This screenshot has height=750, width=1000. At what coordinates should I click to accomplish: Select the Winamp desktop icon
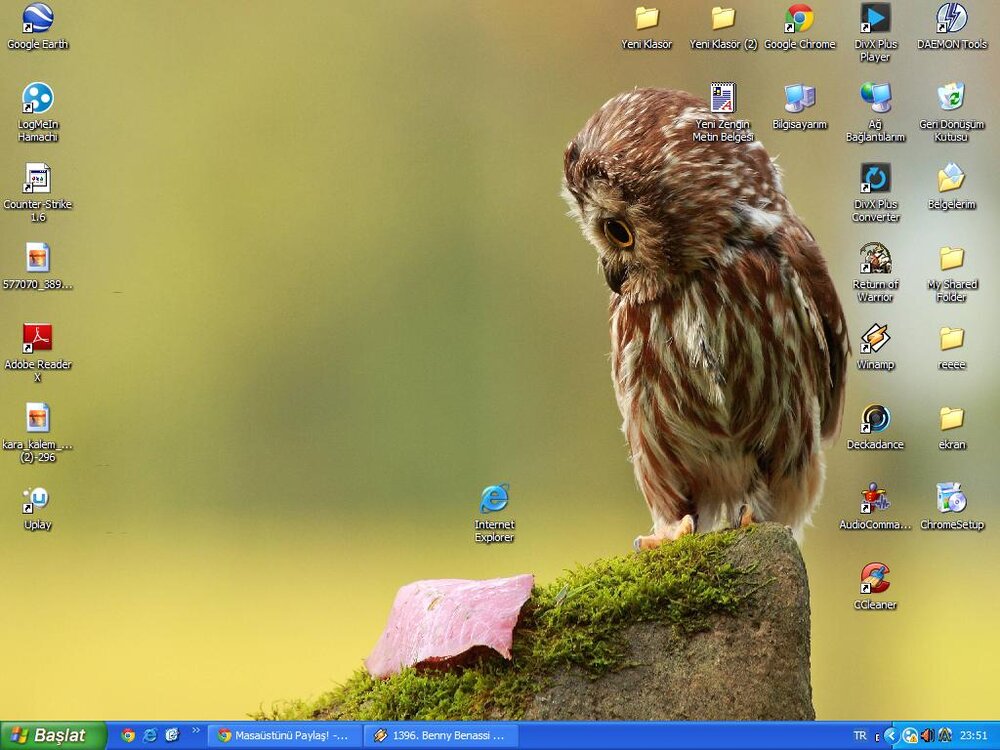click(x=875, y=339)
